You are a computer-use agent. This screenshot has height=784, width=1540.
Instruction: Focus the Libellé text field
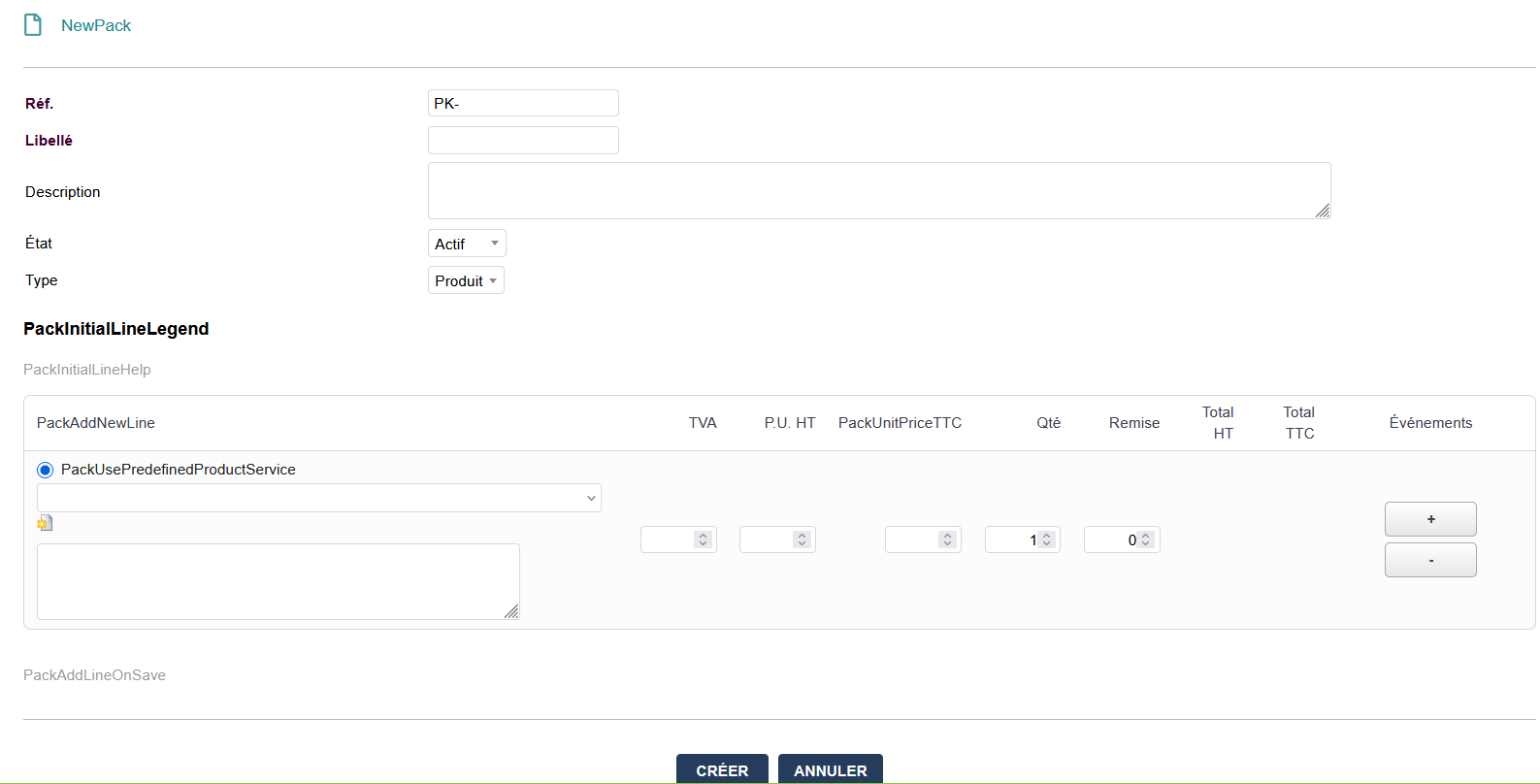[x=523, y=140]
